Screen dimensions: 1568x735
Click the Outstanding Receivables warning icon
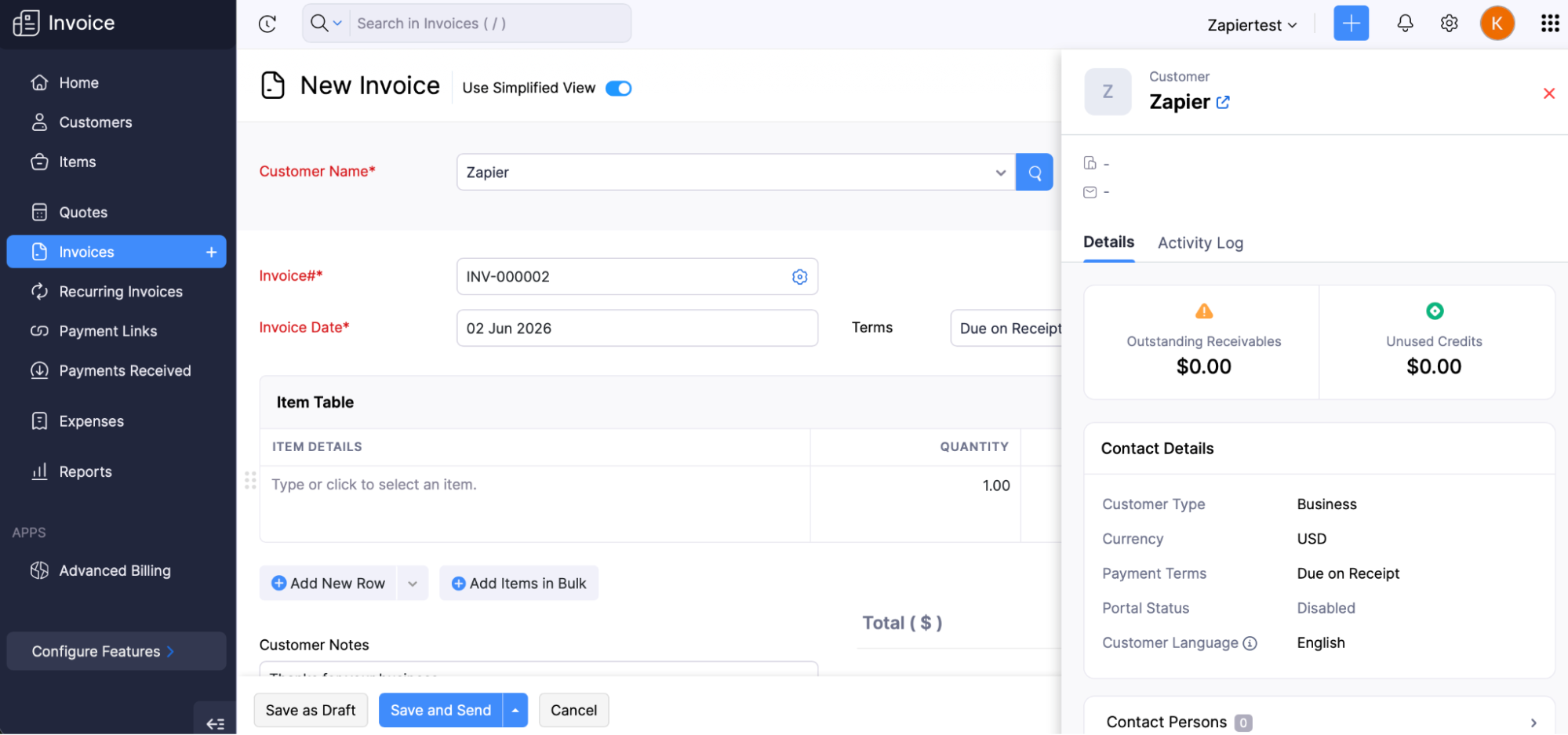[1203, 311]
